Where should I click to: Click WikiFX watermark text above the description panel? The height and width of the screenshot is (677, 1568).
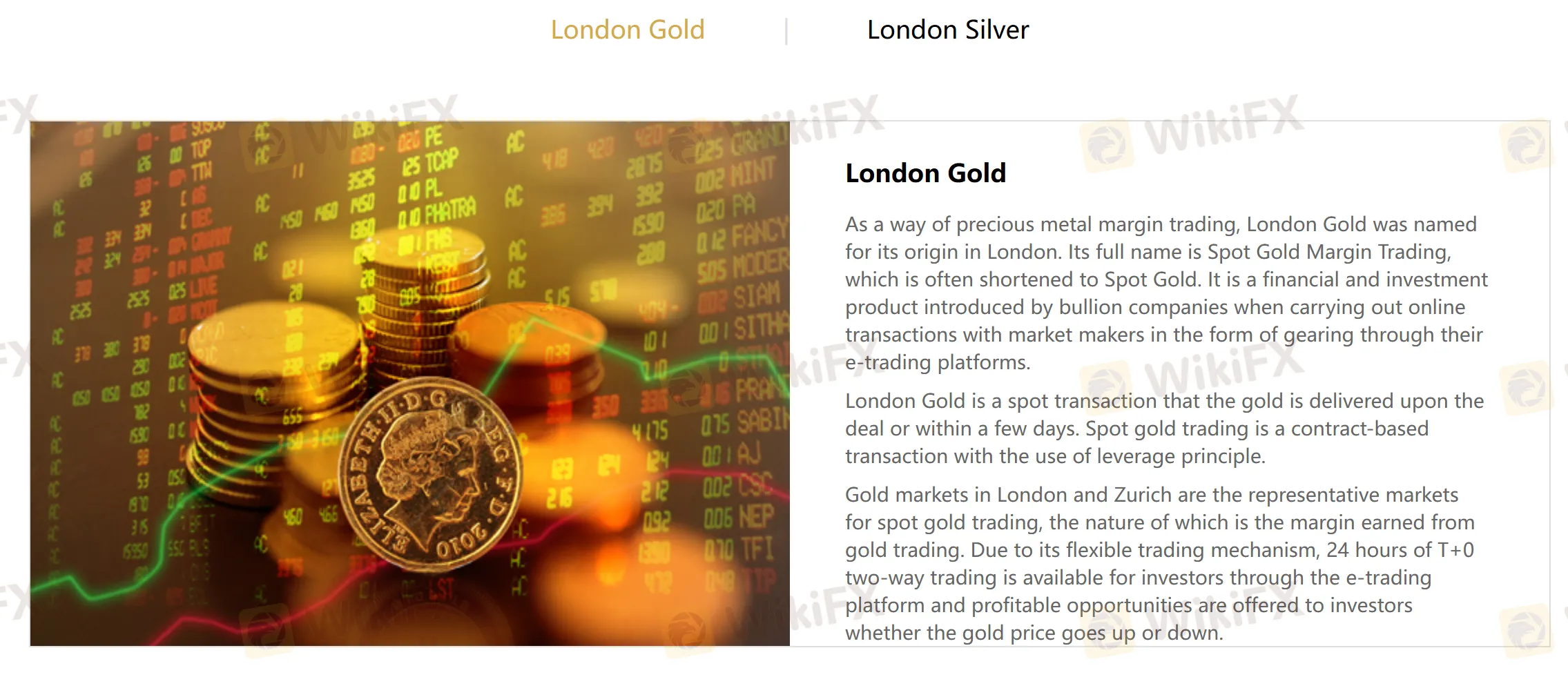tap(1222, 126)
